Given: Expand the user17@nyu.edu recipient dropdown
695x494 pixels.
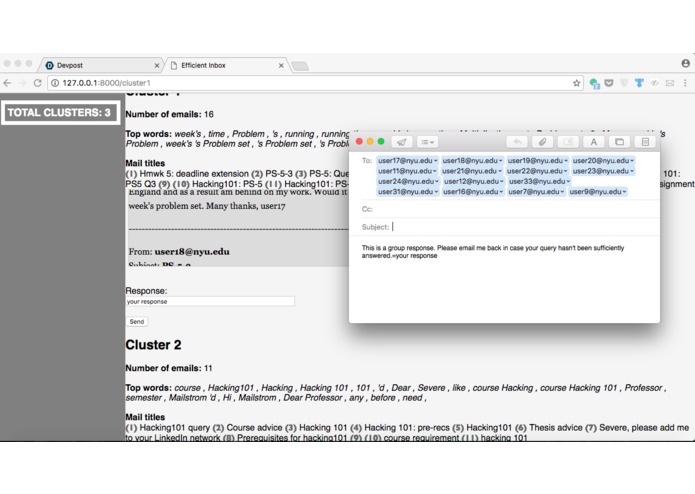Looking at the screenshot, I should (436, 161).
